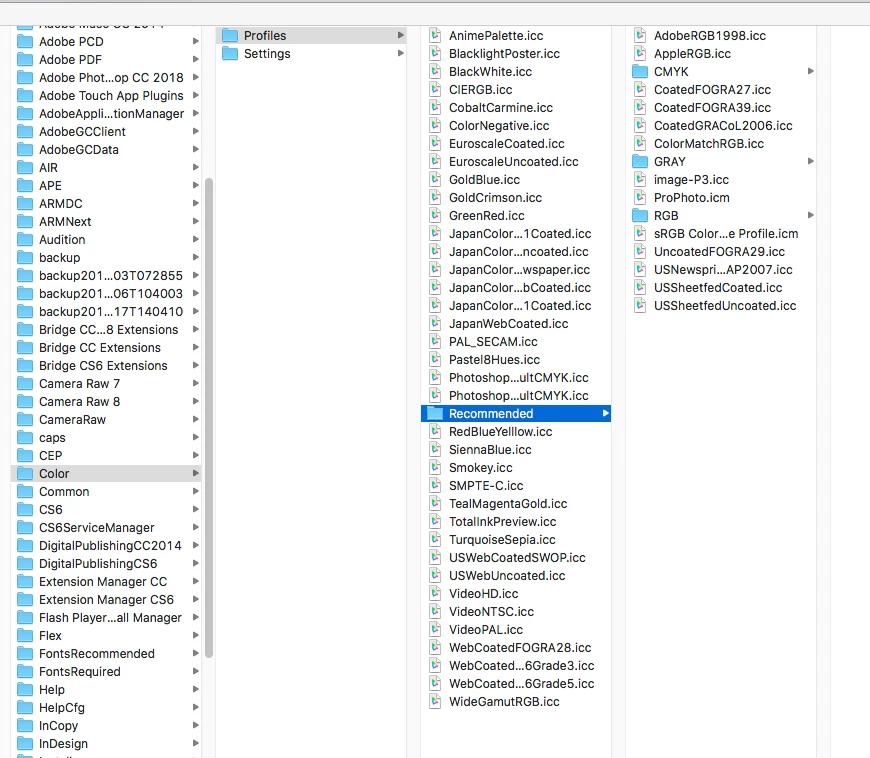Viewport: 870px width, 758px height.
Task: Click the AppleRGB.icc file icon
Action: pyautogui.click(x=640, y=54)
